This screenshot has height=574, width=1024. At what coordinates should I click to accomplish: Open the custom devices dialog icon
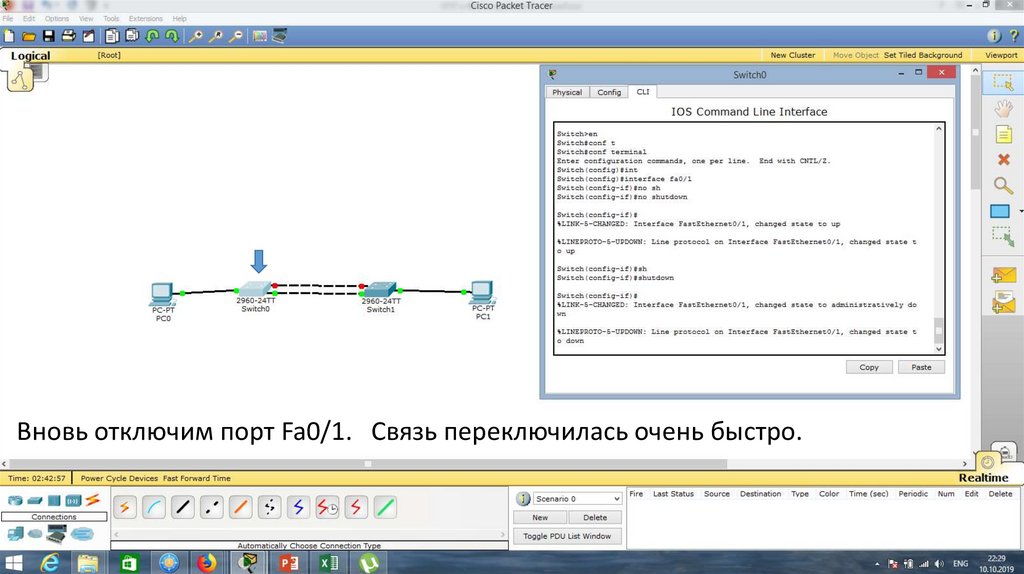[280, 36]
